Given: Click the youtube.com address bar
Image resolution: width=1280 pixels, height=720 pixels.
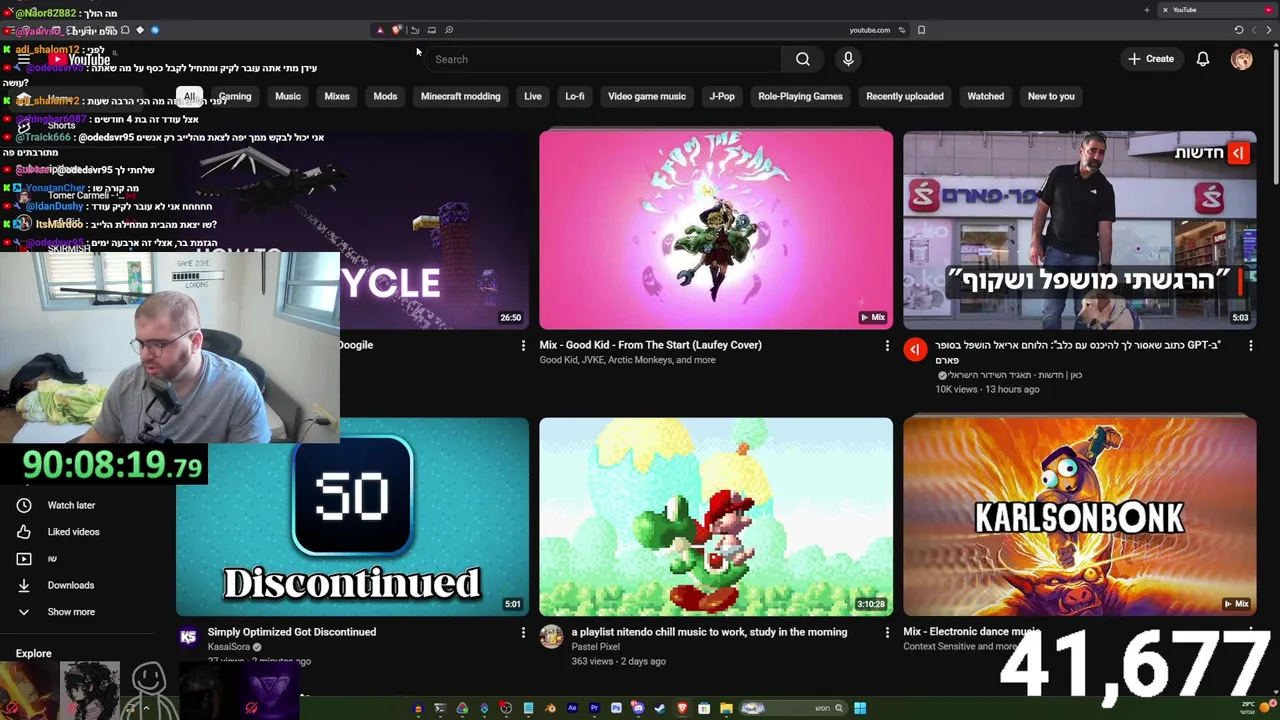Looking at the screenshot, I should coord(870,30).
